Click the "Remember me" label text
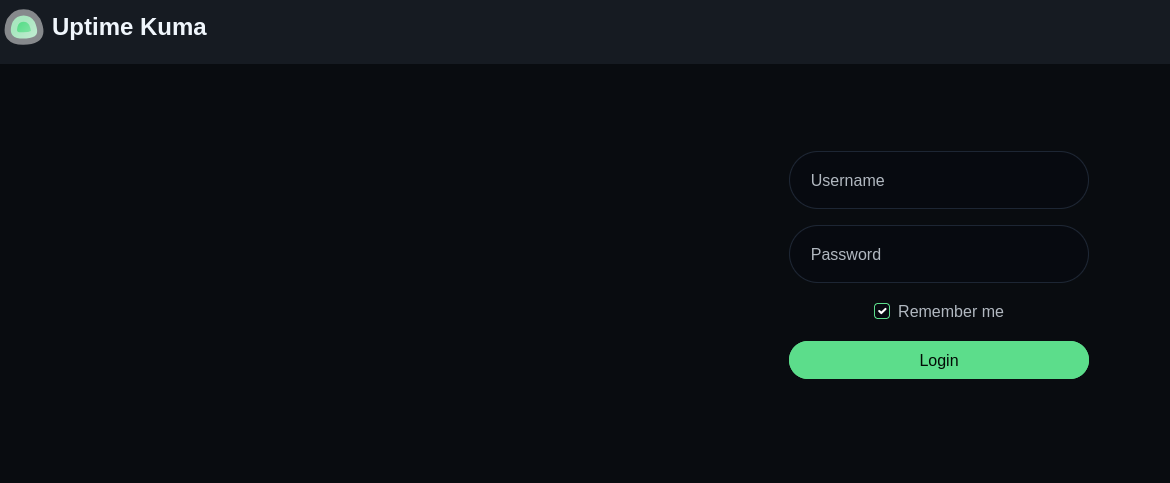1170x483 pixels. pos(950,311)
